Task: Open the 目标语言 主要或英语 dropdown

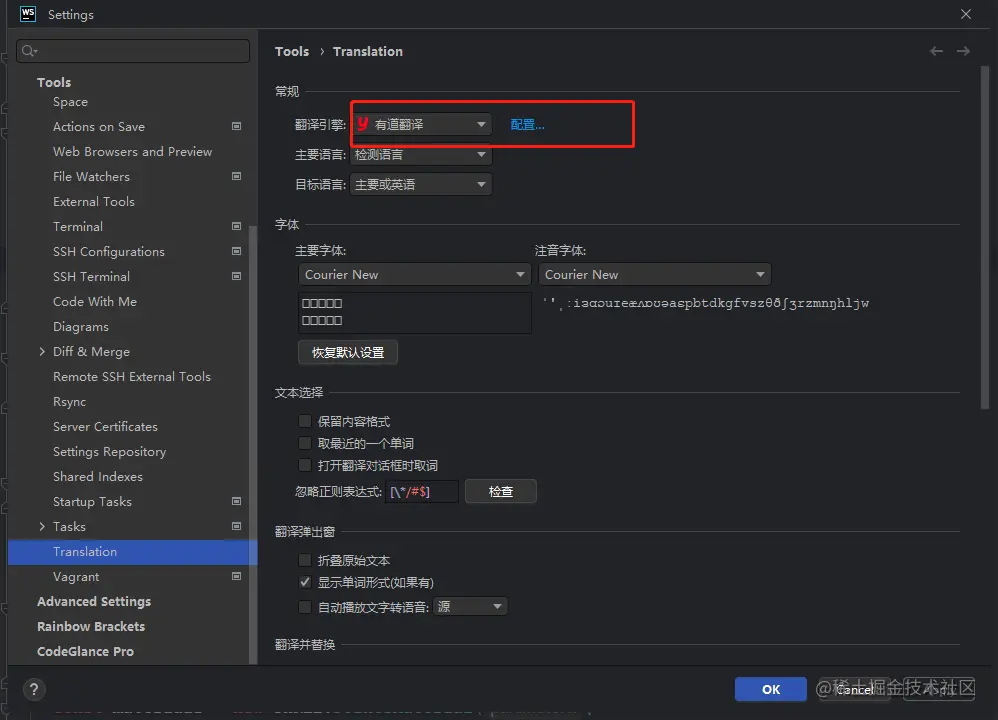Action: pyautogui.click(x=421, y=184)
